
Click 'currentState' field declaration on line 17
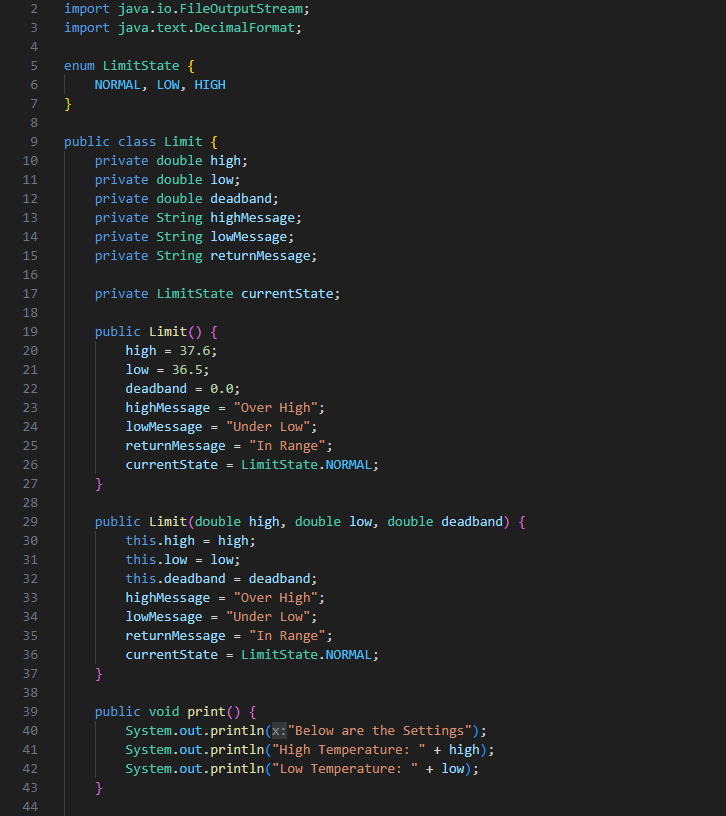click(287, 294)
